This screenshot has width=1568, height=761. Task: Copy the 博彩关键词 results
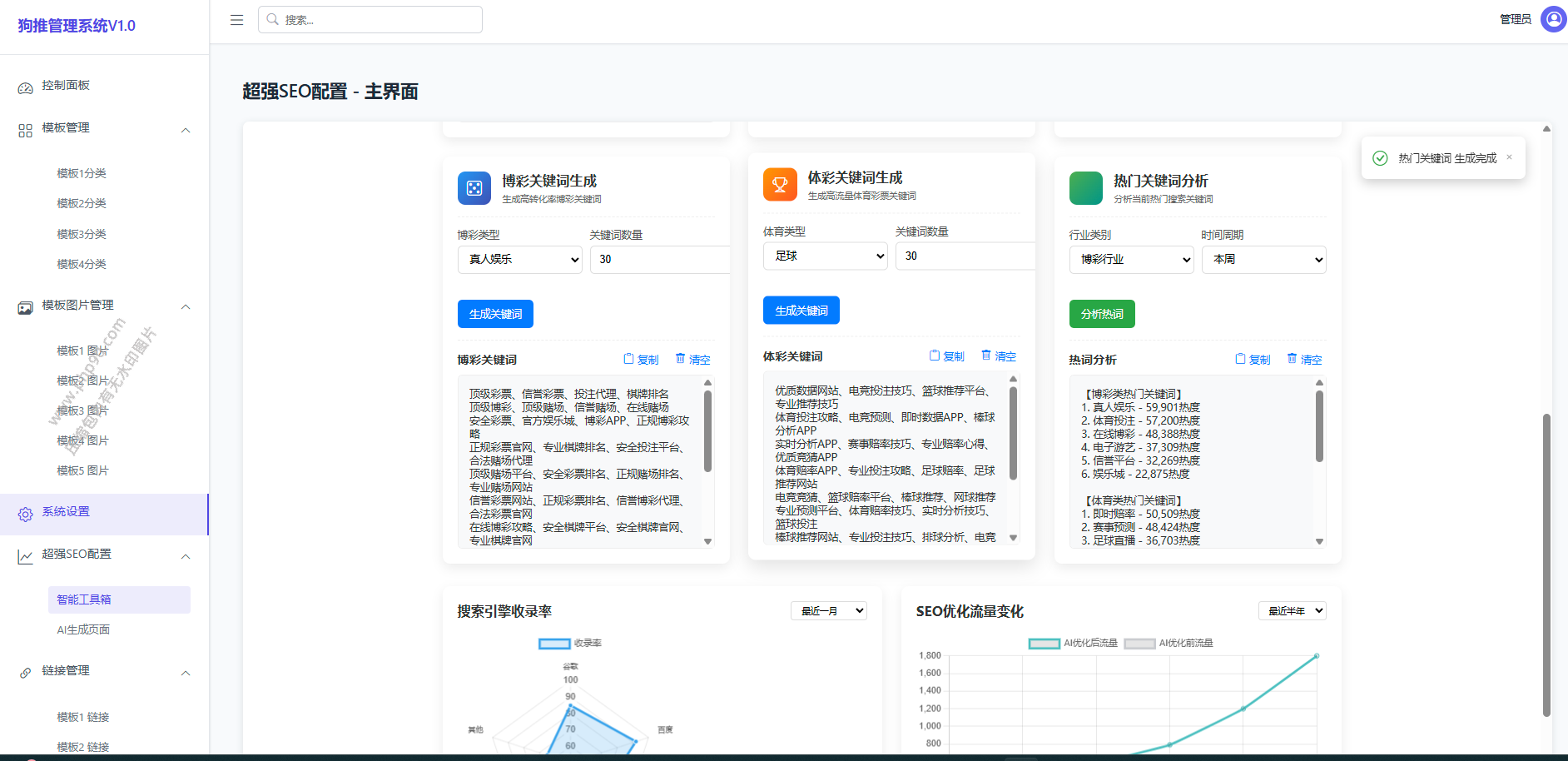point(641,360)
